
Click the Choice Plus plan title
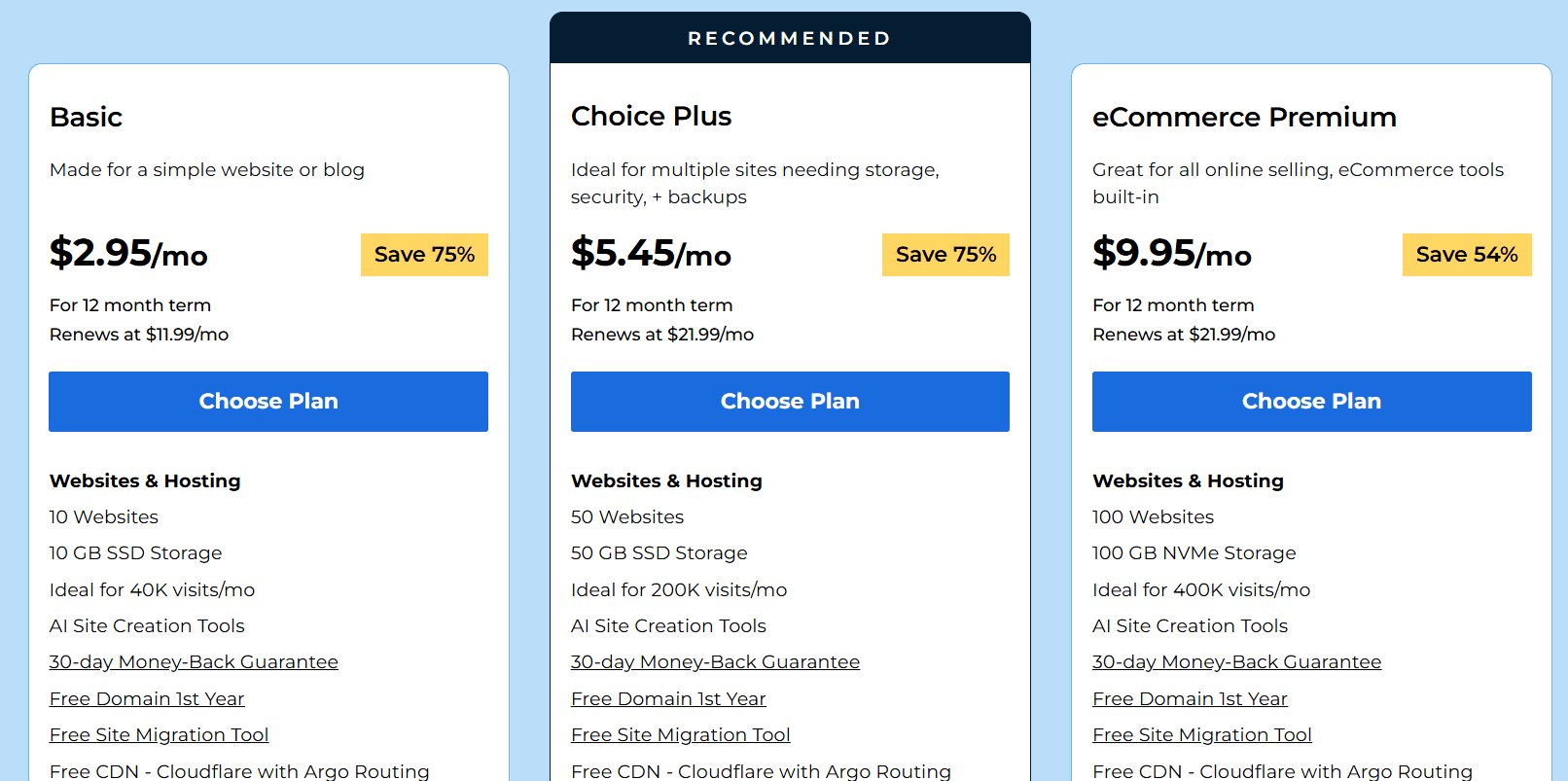click(651, 116)
